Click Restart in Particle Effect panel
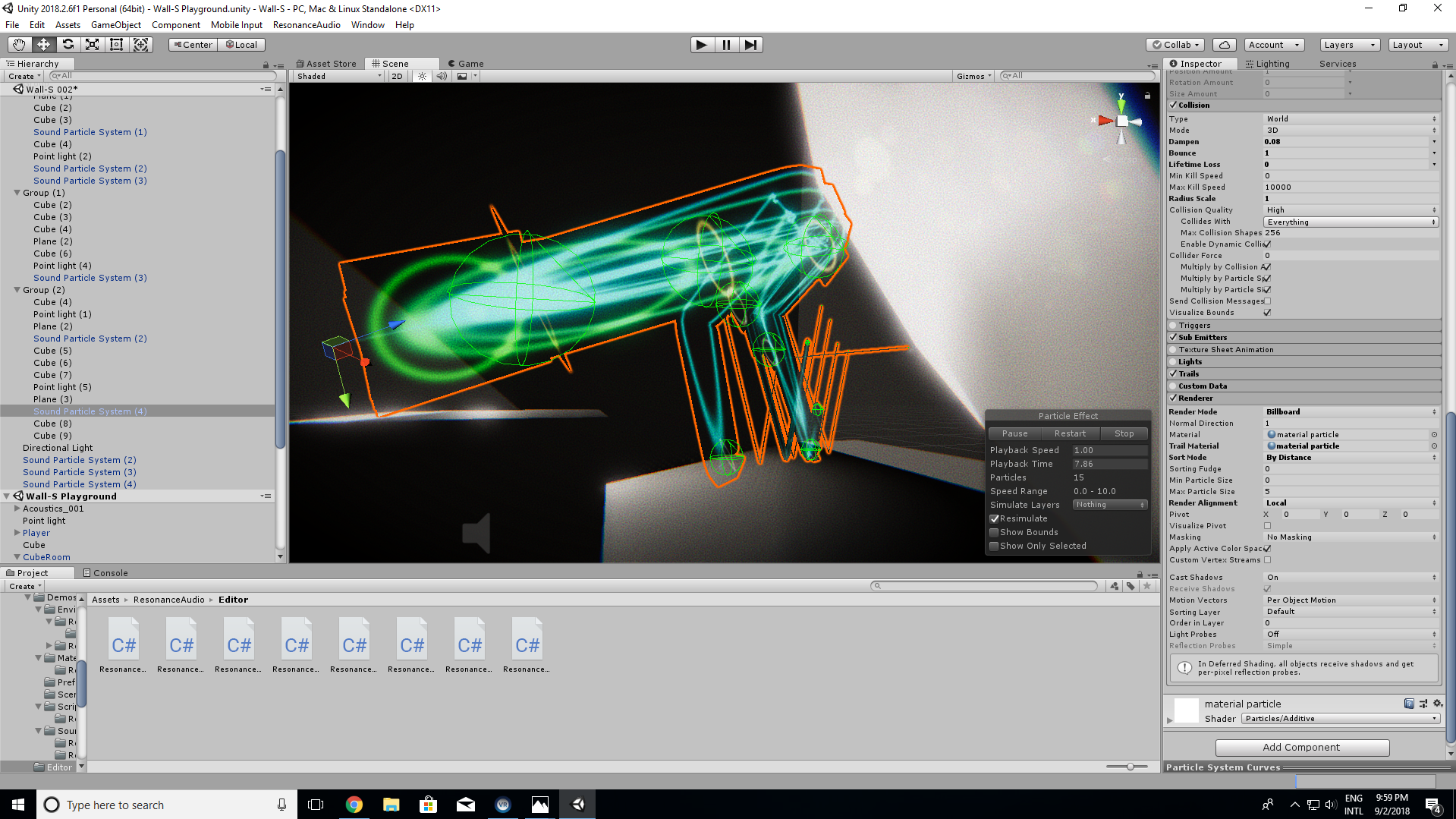Screen dimensions: 1456x819 pos(1070,433)
